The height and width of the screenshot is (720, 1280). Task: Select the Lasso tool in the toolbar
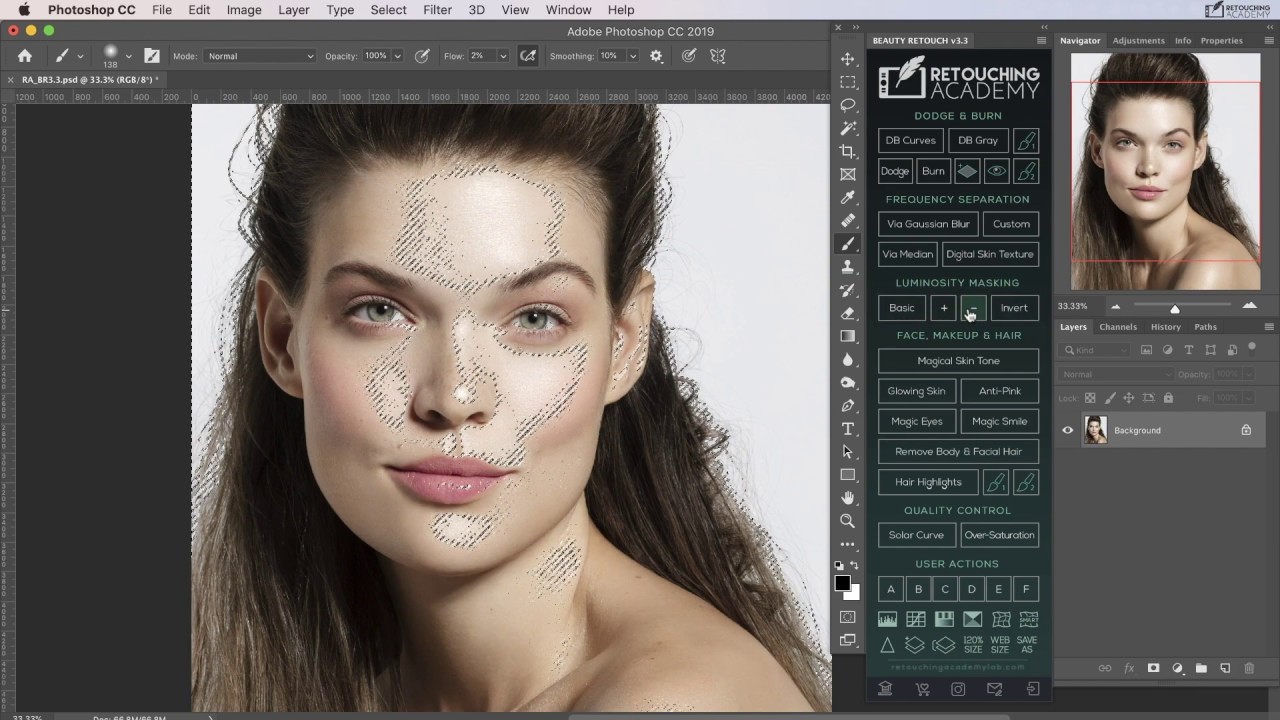[x=848, y=105]
